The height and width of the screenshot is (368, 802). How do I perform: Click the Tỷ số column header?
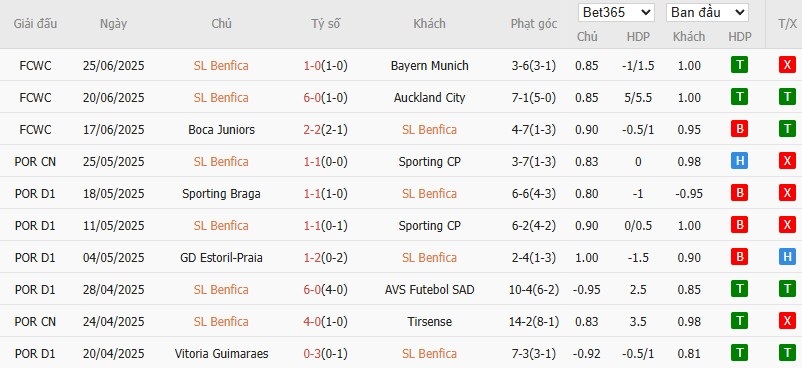pyautogui.click(x=326, y=24)
